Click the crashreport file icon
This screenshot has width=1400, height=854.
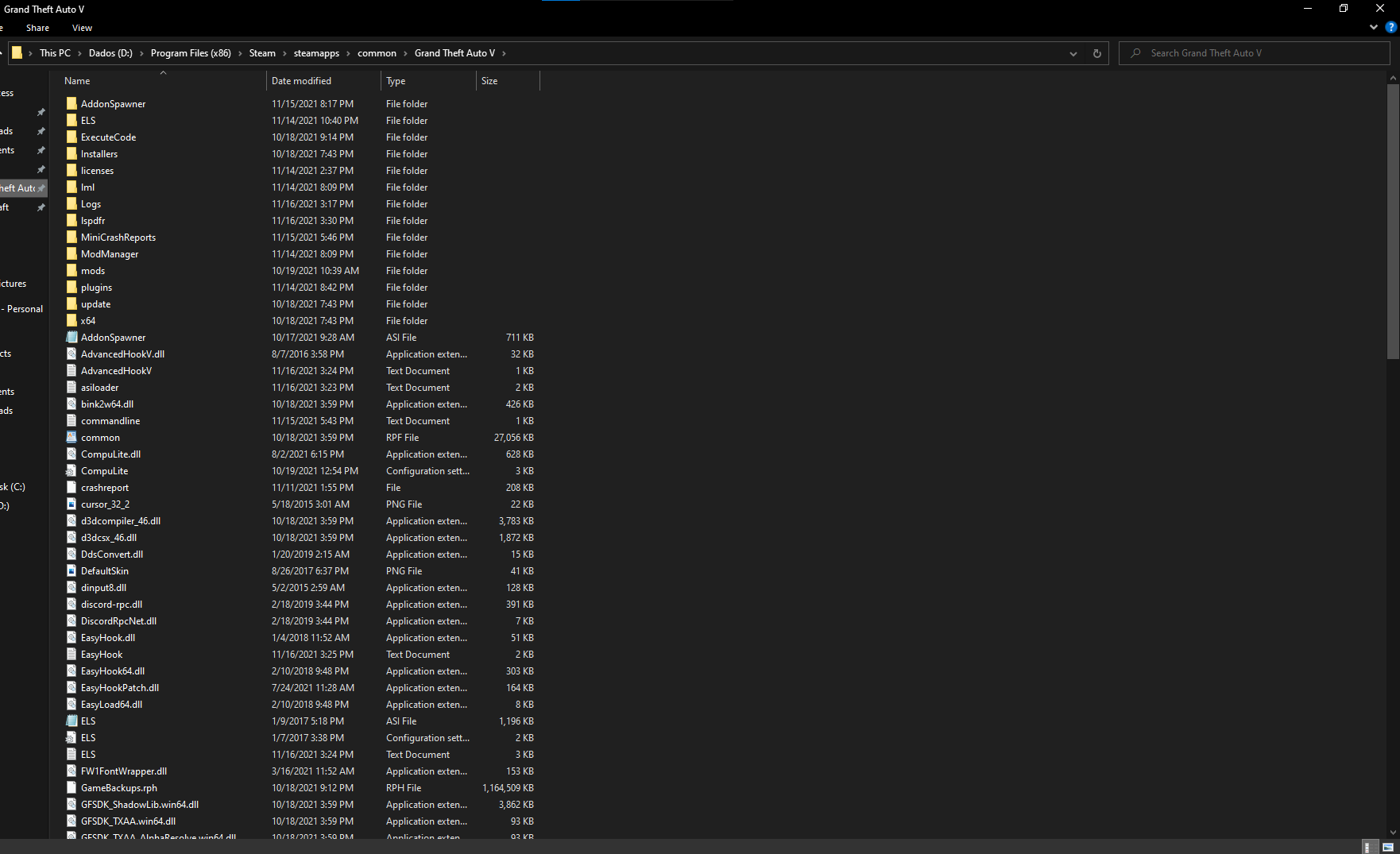pyautogui.click(x=72, y=487)
